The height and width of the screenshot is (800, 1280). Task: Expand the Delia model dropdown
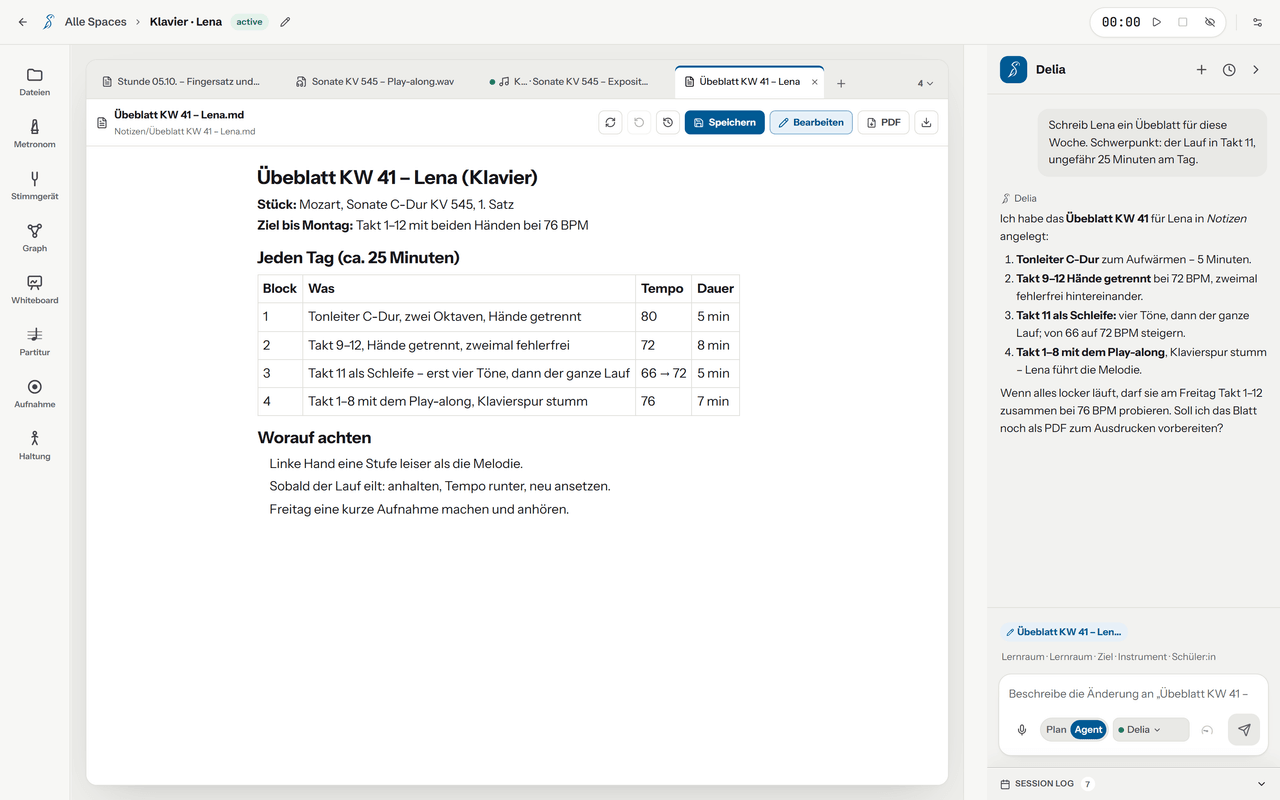coord(1151,730)
